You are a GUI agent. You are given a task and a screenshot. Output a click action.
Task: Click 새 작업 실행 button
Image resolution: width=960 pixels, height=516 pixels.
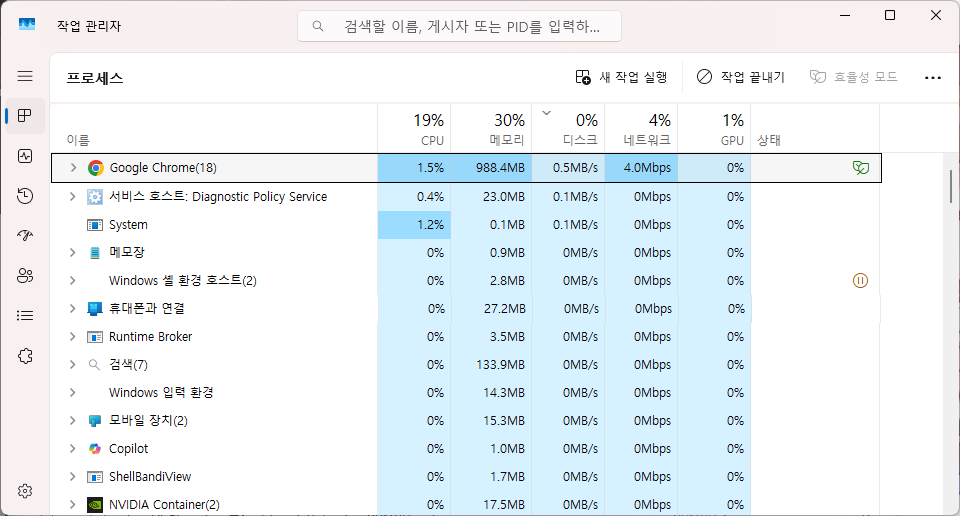click(x=621, y=77)
